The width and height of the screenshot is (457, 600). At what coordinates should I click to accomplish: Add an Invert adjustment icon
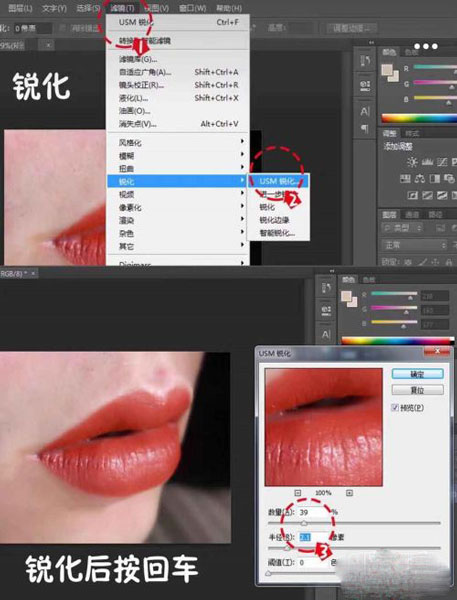pyautogui.click(x=412, y=196)
